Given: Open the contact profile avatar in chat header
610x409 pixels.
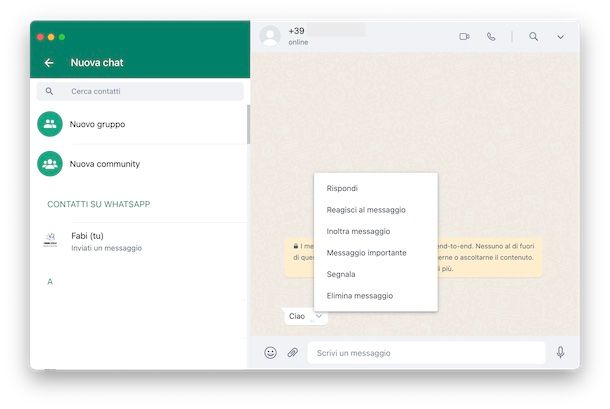Looking at the screenshot, I should point(270,36).
